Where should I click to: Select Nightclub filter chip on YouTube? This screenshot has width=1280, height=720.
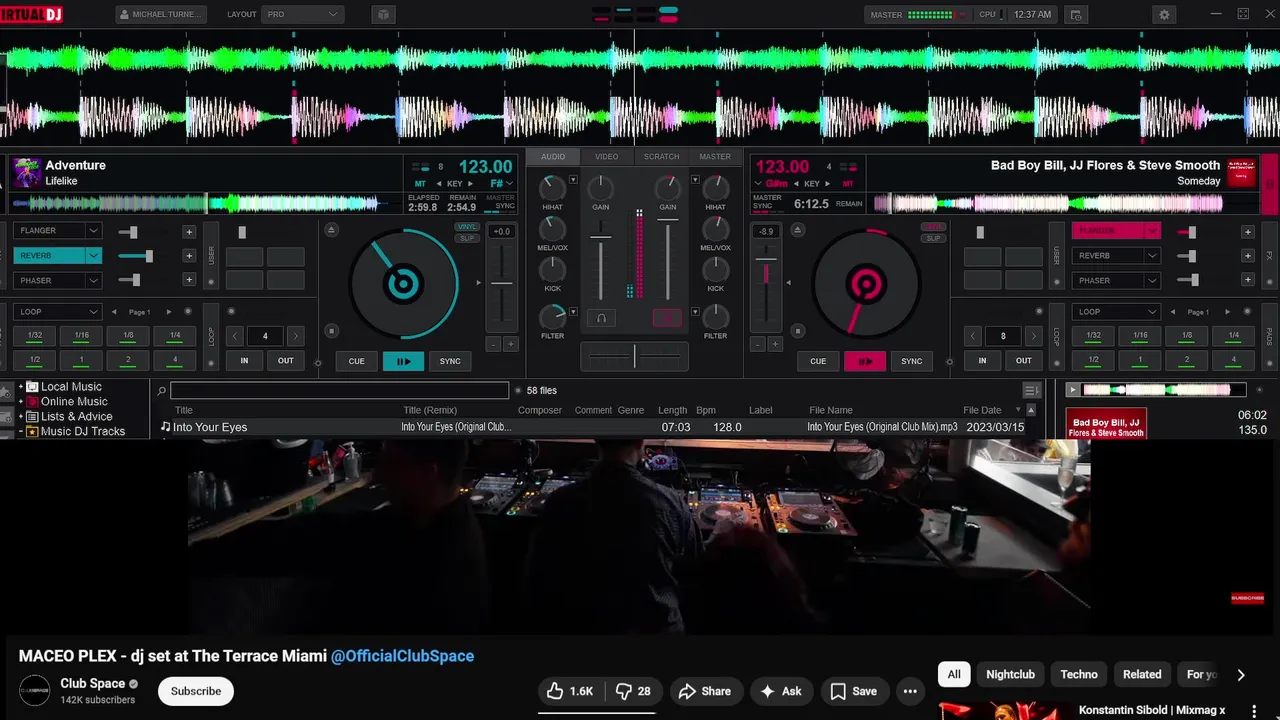click(x=1010, y=674)
